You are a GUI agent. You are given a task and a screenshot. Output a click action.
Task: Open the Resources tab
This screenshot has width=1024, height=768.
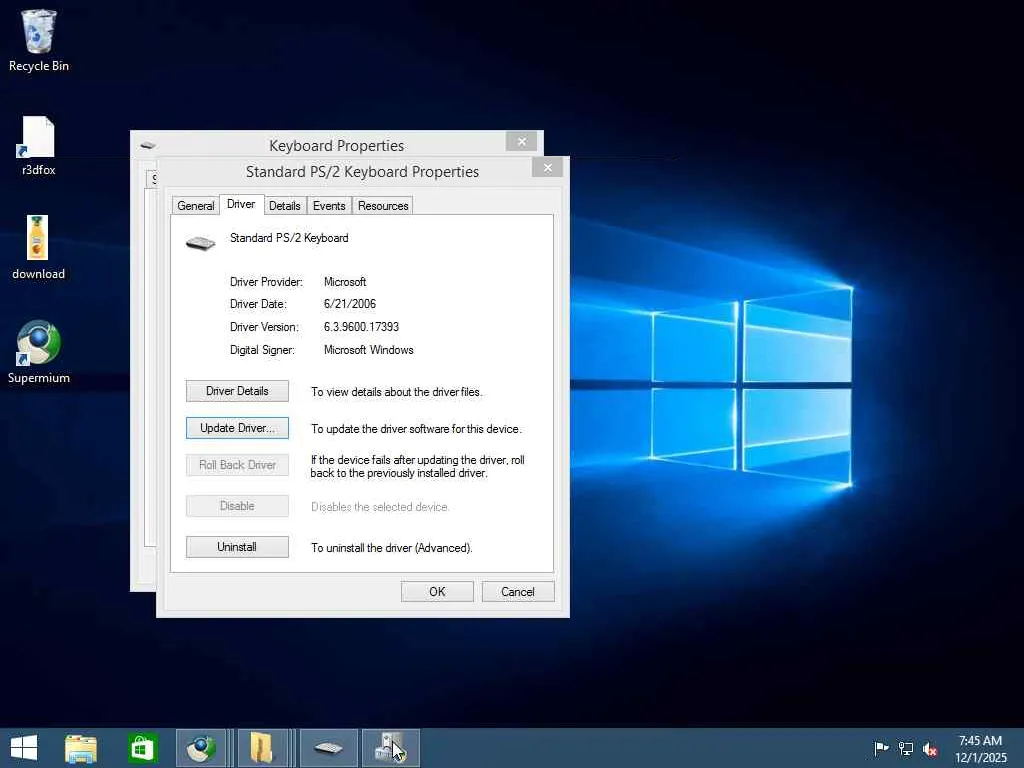click(x=383, y=206)
